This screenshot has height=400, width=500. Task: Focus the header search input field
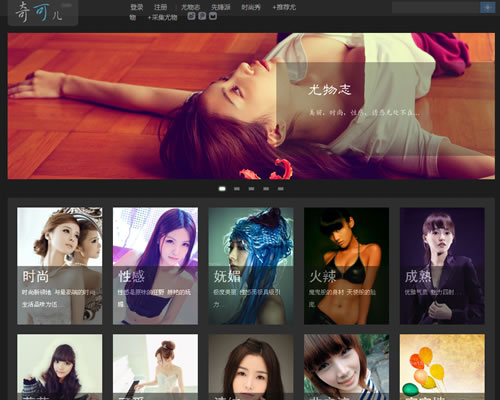click(436, 7)
